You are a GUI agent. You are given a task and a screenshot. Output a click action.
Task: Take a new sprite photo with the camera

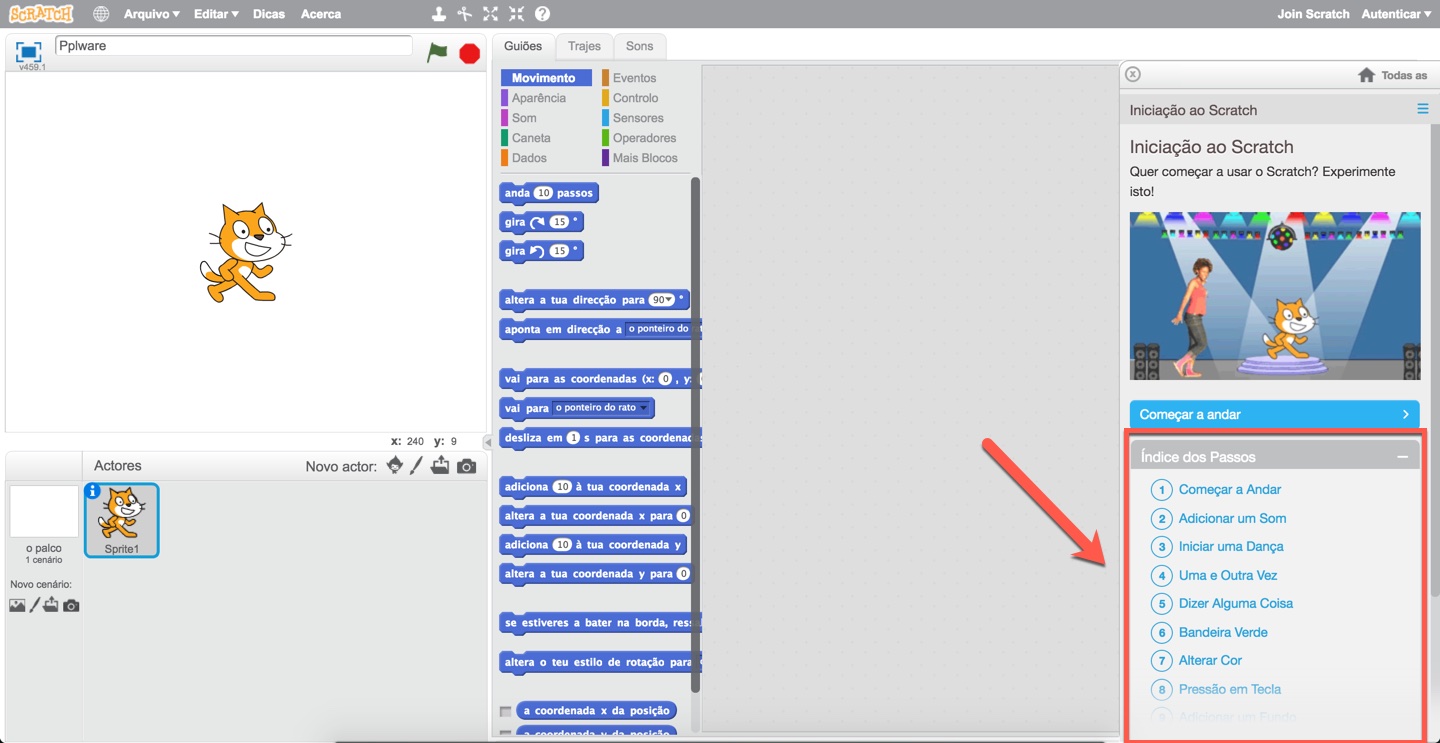pos(464,465)
